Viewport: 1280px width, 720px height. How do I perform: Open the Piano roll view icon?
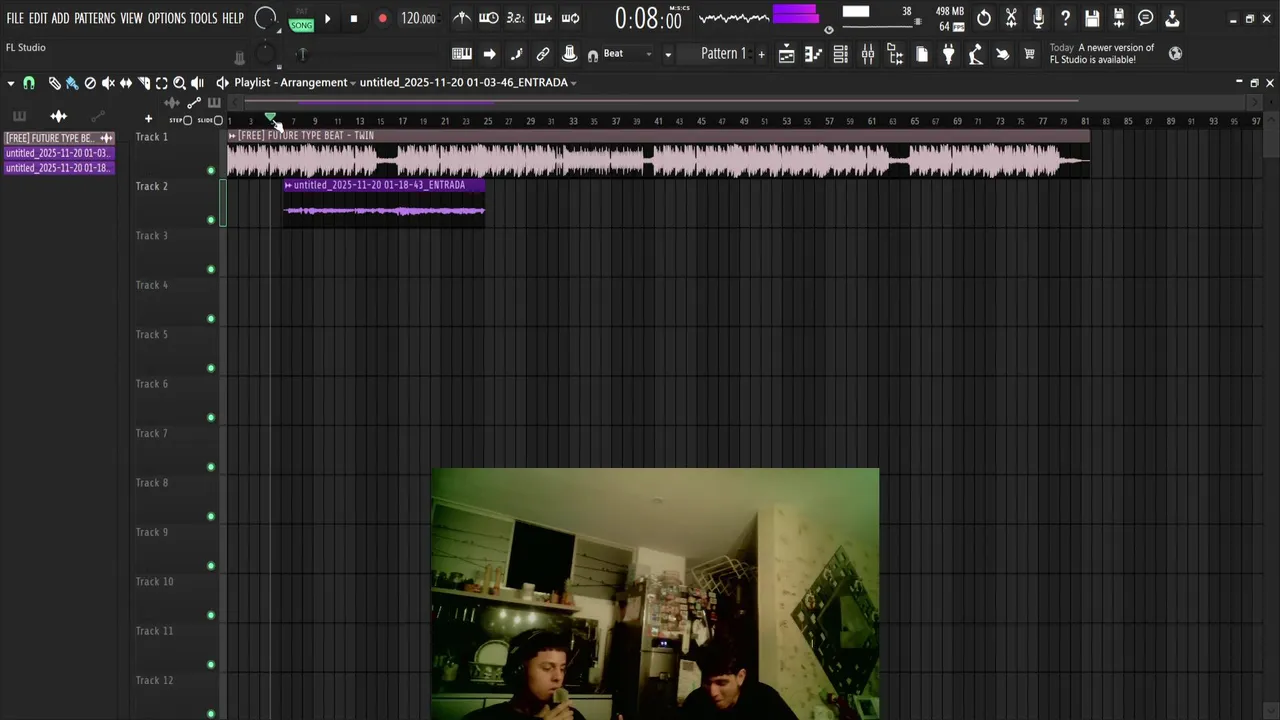814,55
